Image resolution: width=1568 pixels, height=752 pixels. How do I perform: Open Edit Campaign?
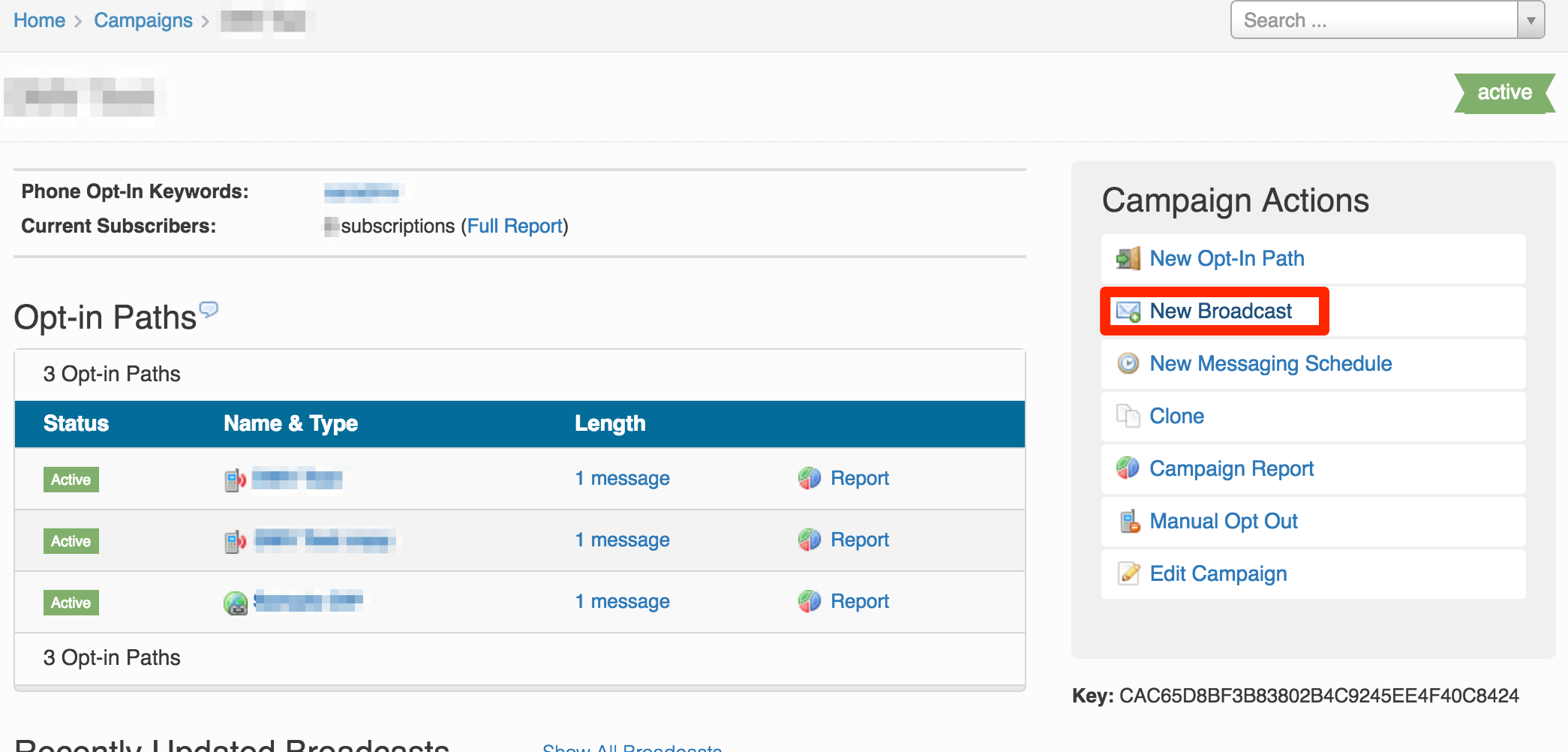point(1218,574)
